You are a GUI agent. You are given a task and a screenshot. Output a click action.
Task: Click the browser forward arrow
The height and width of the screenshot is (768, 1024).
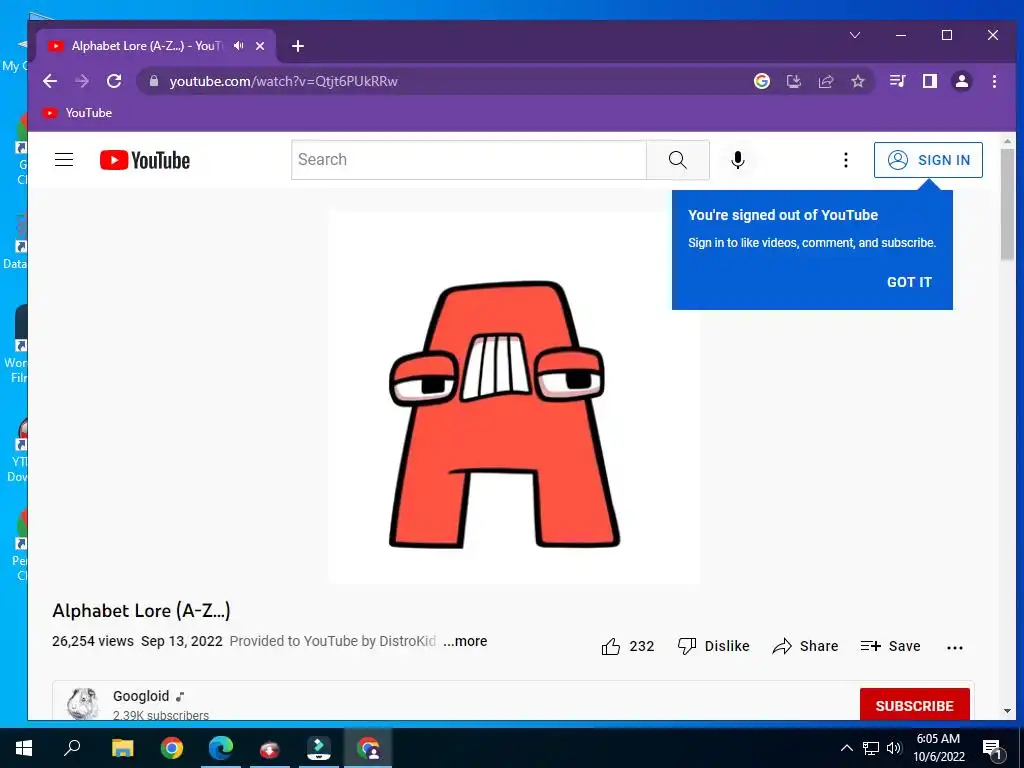point(82,81)
